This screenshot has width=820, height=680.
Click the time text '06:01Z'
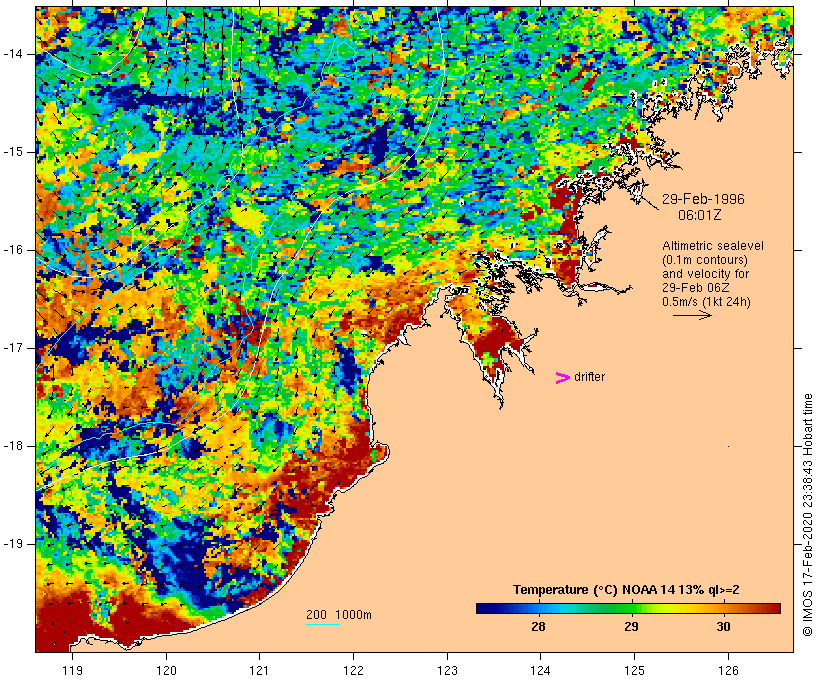700,215
